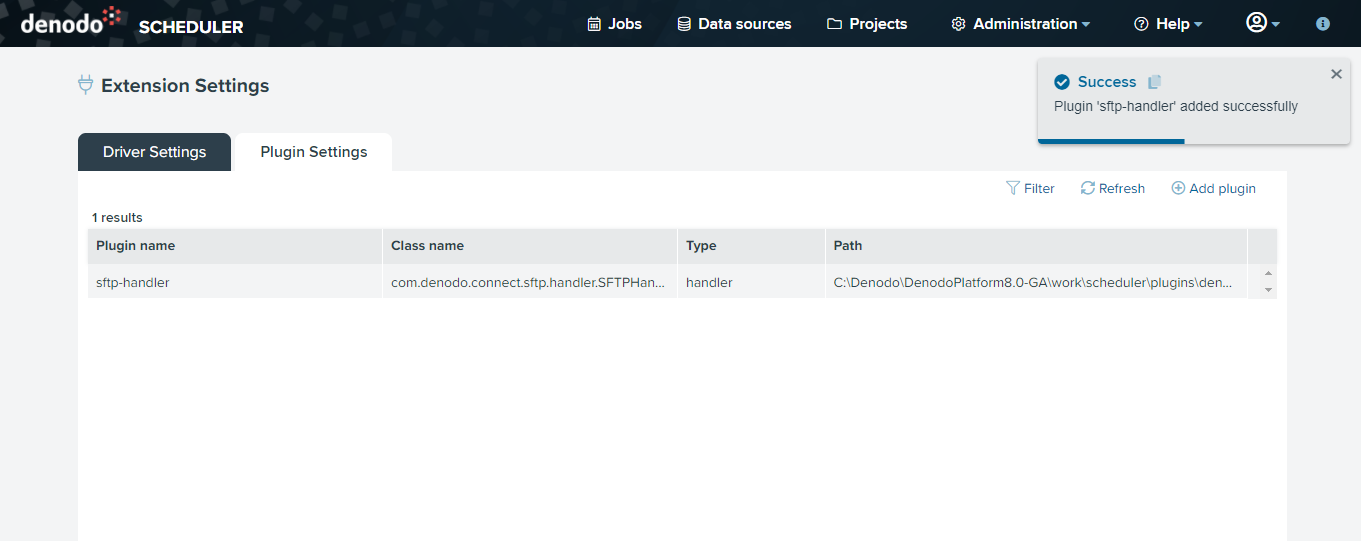Go to the Projects page
This screenshot has height=541, width=1361.
[867, 24]
